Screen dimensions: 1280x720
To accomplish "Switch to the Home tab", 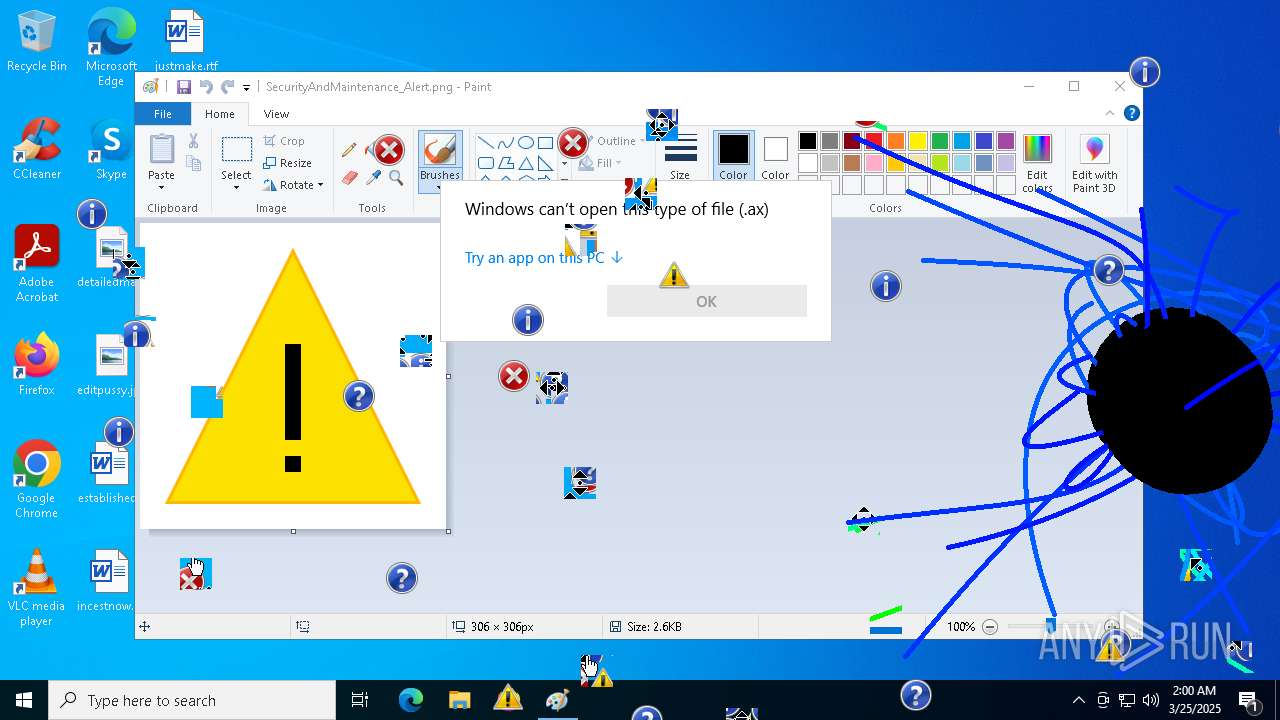I will coord(219,114).
